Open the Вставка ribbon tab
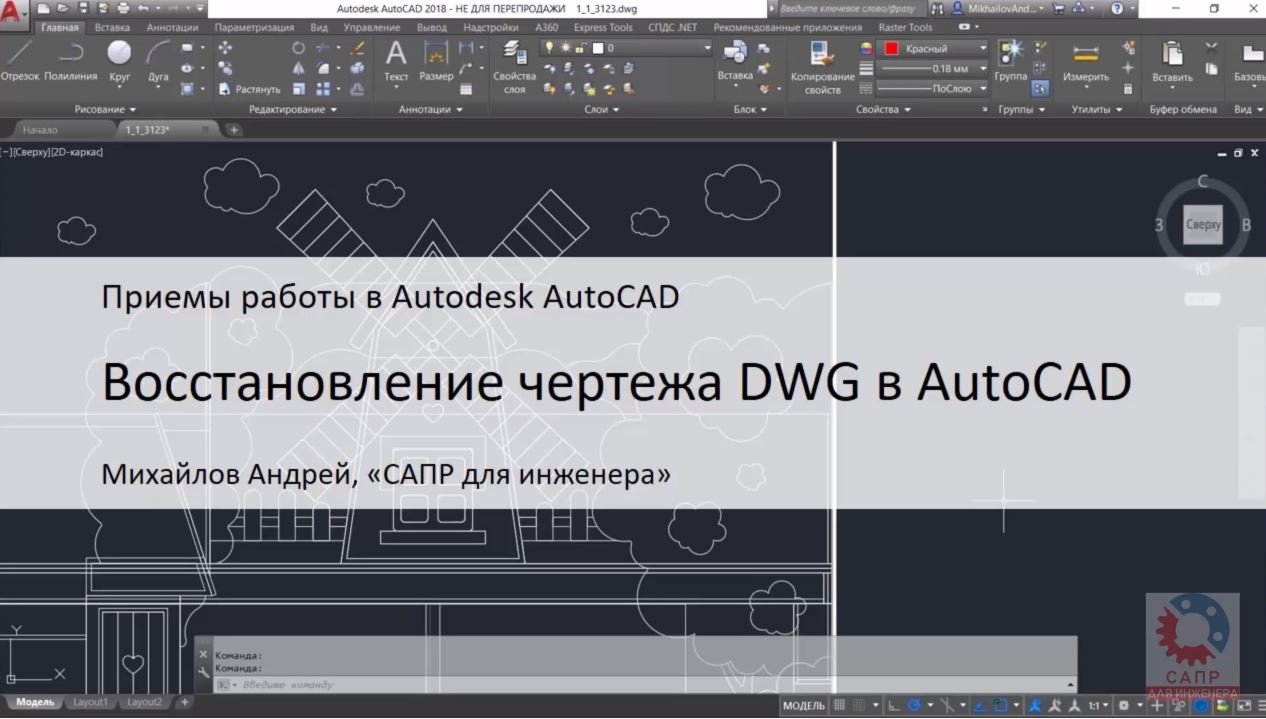The height and width of the screenshot is (719, 1266). [x=112, y=28]
